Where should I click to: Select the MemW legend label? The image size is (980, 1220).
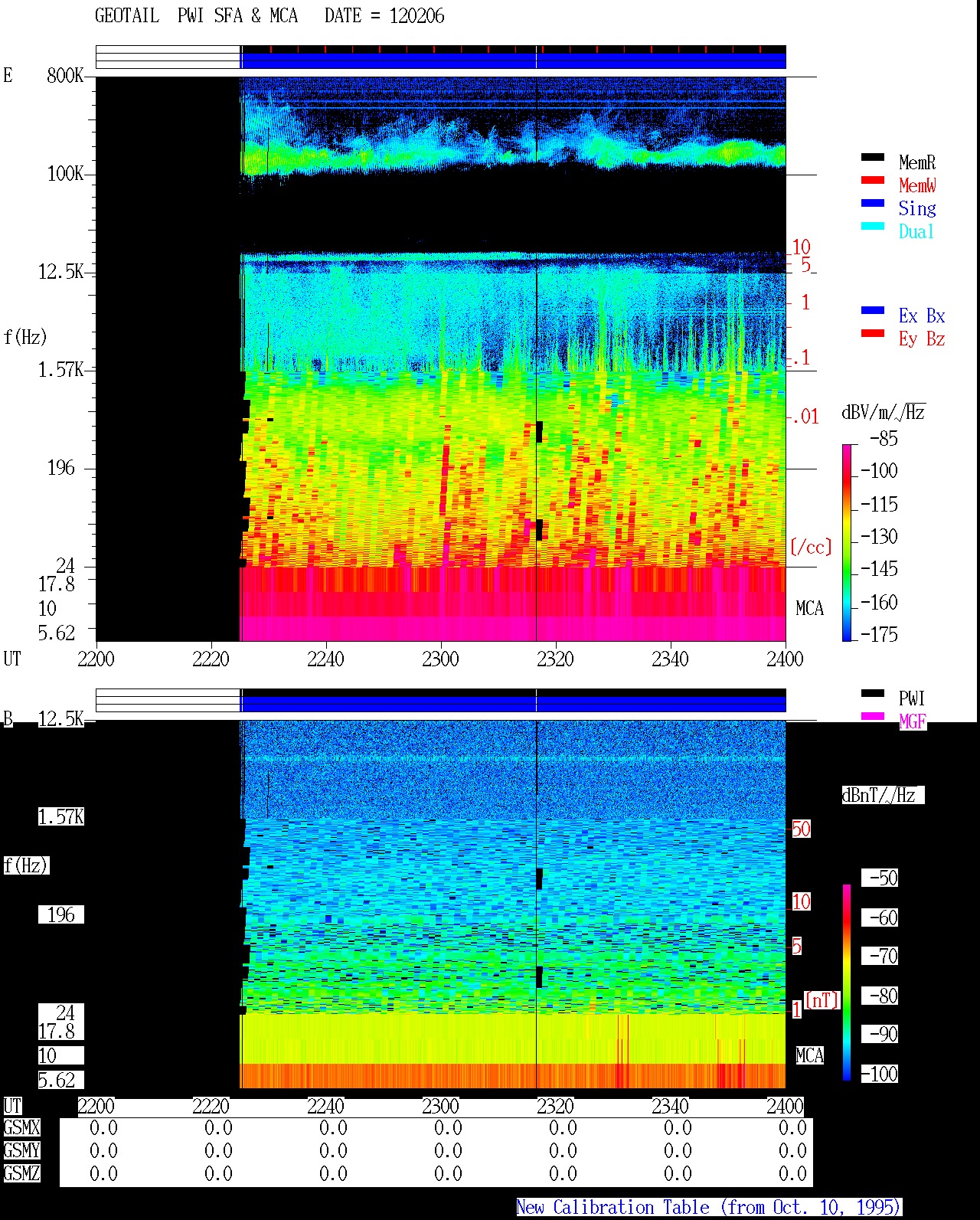click(917, 185)
